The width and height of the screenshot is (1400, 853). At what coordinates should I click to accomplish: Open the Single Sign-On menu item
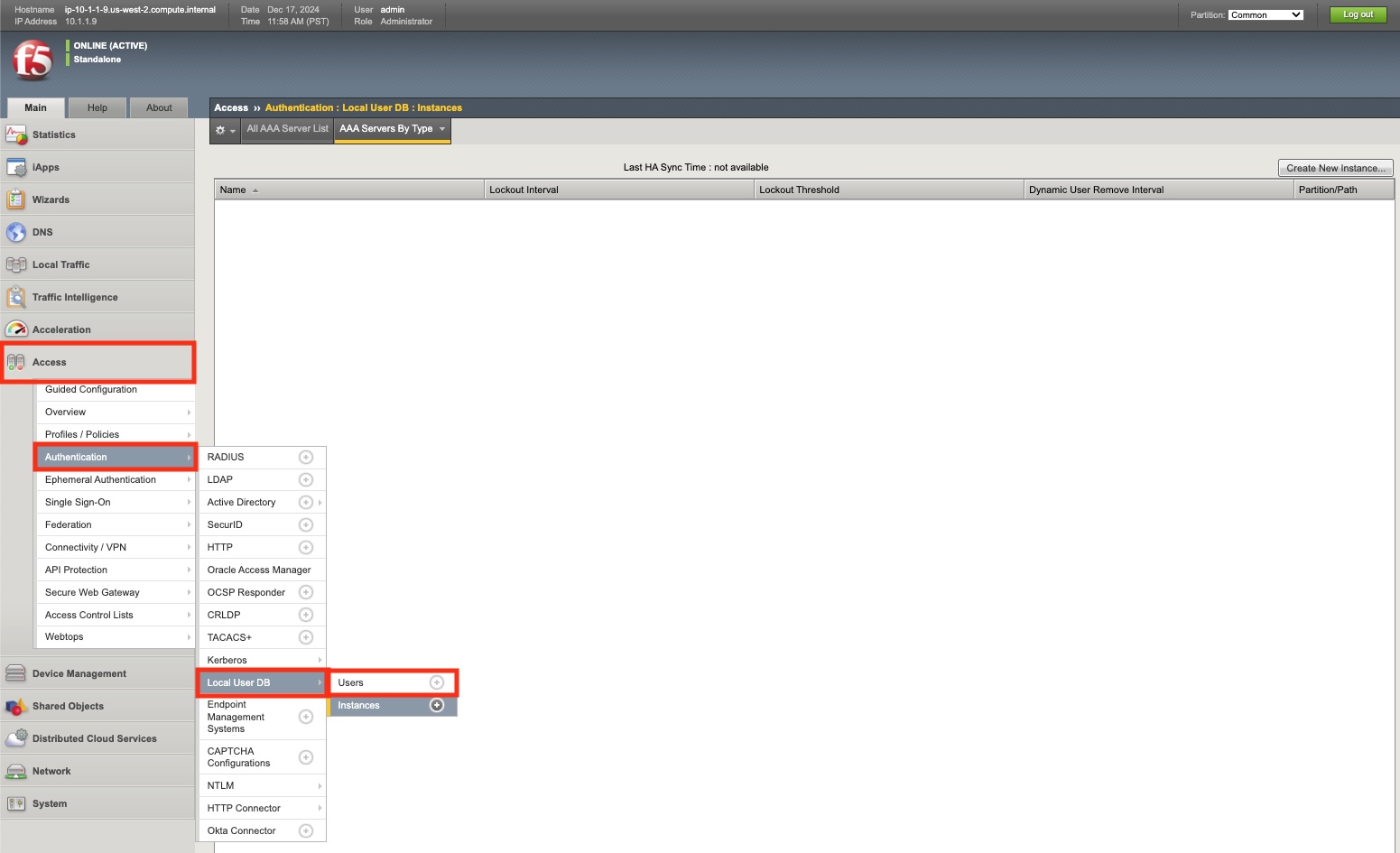click(x=116, y=502)
